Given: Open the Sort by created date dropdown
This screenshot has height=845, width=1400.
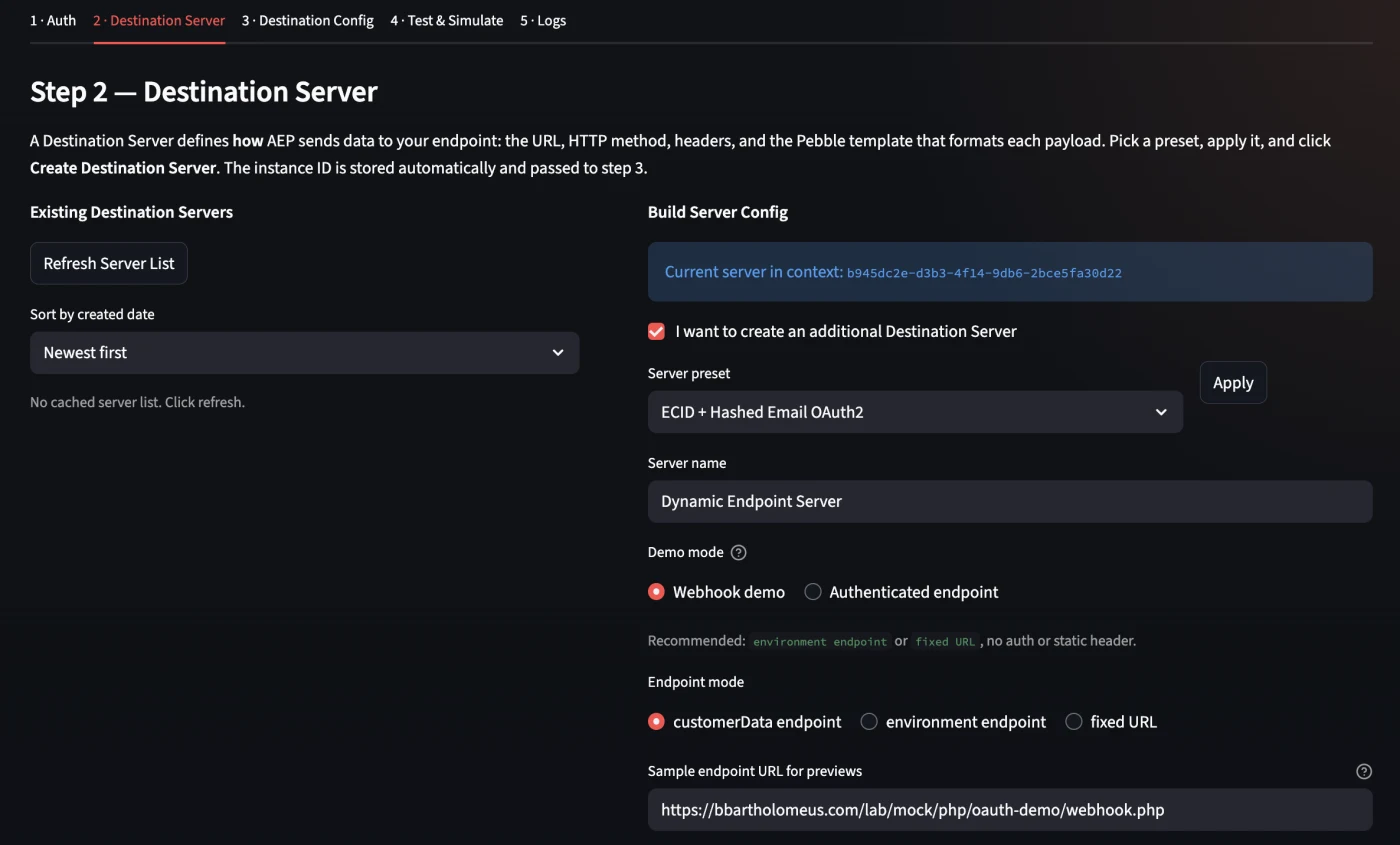Looking at the screenshot, I should pos(304,353).
